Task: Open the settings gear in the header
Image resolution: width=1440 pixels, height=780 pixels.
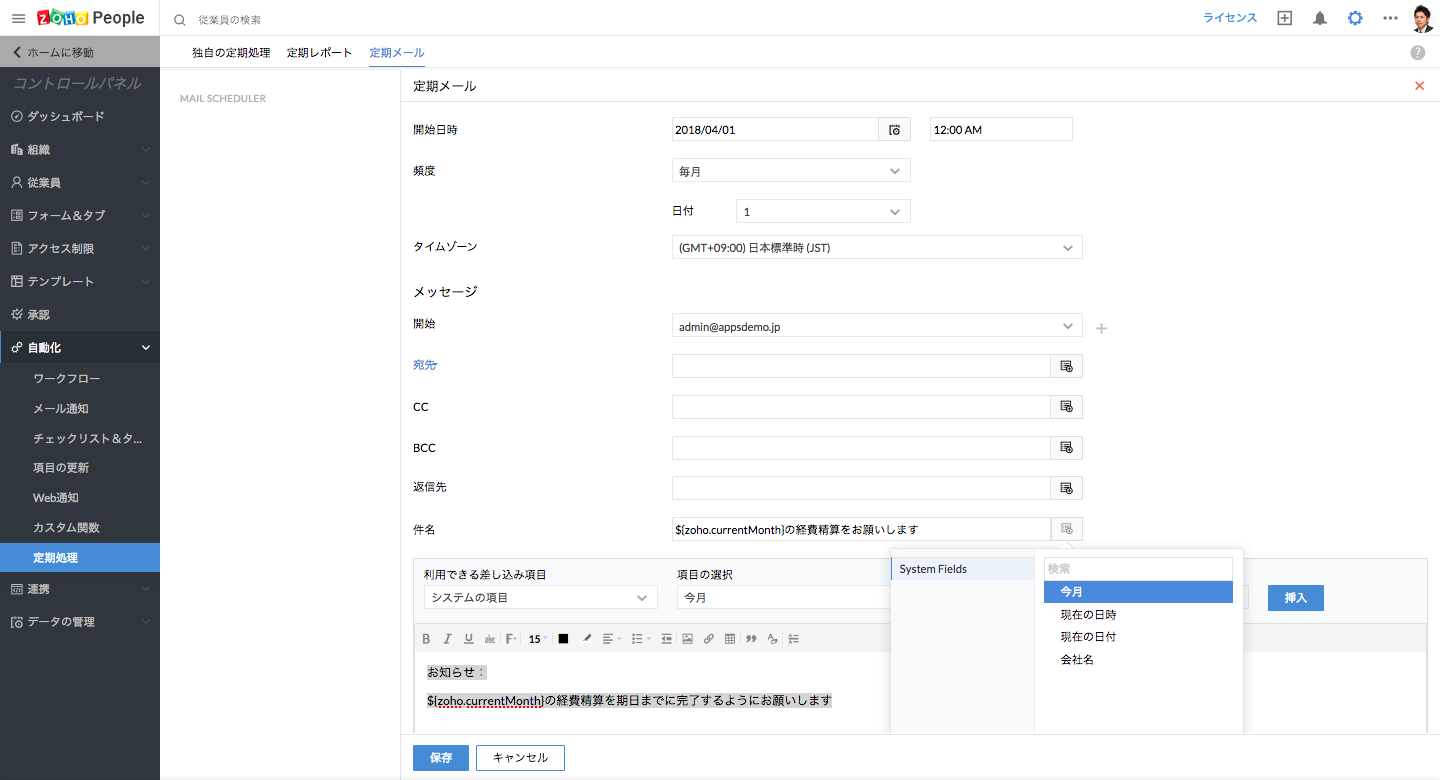Action: [1355, 18]
